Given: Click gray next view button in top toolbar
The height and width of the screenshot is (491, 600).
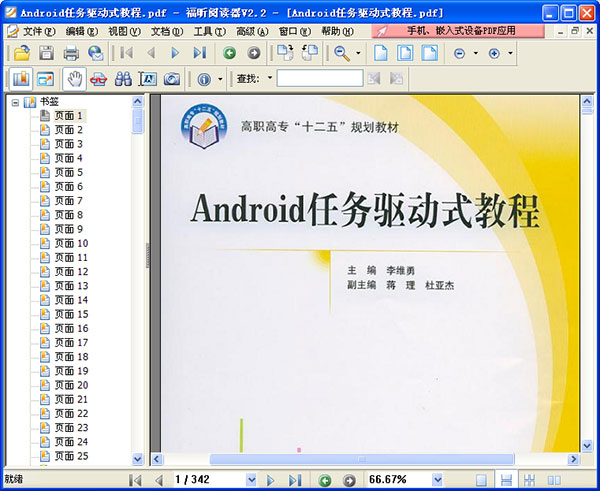Looking at the screenshot, I should [254, 53].
